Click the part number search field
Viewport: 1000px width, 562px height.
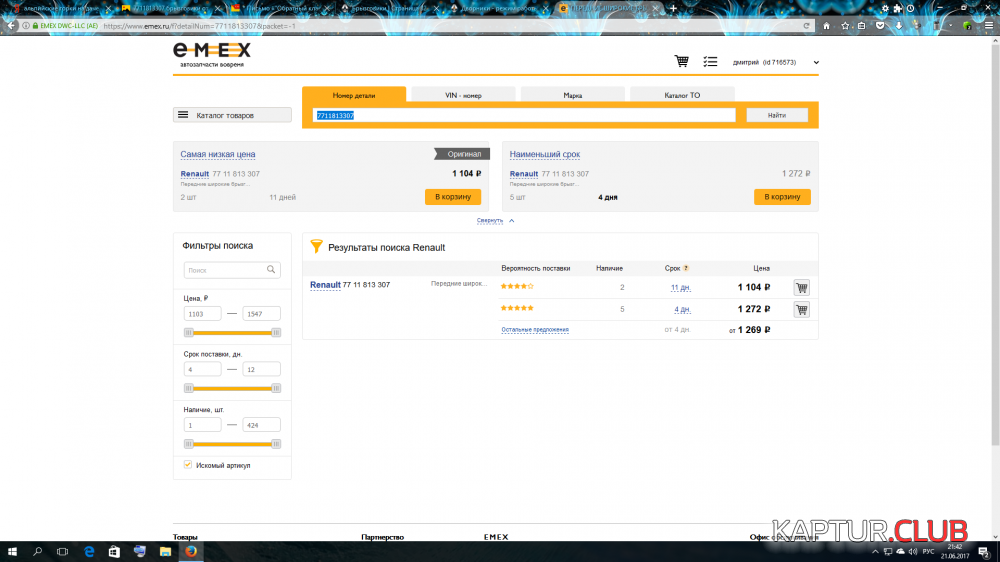coord(524,115)
